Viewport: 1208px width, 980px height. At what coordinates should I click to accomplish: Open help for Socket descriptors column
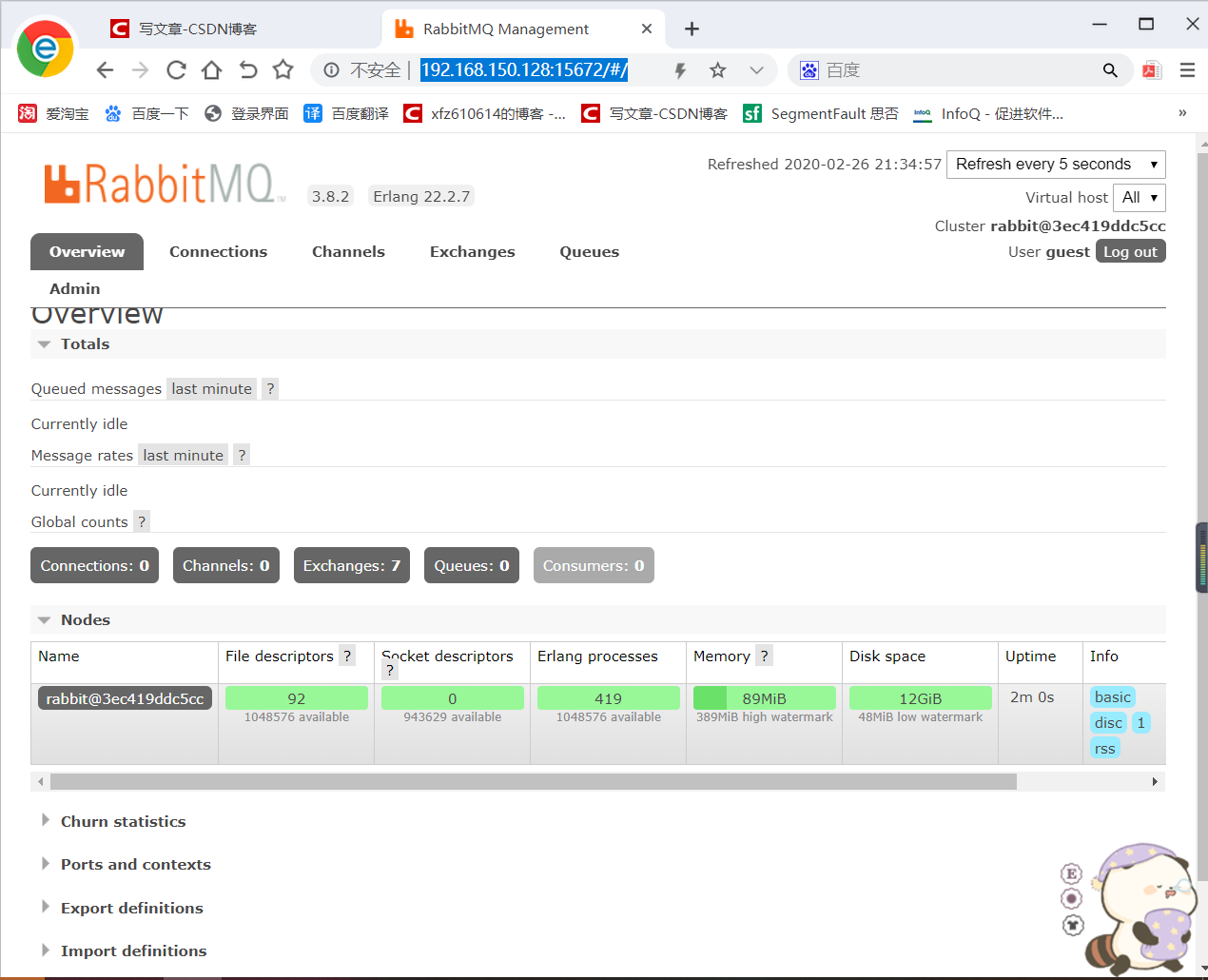click(x=390, y=671)
